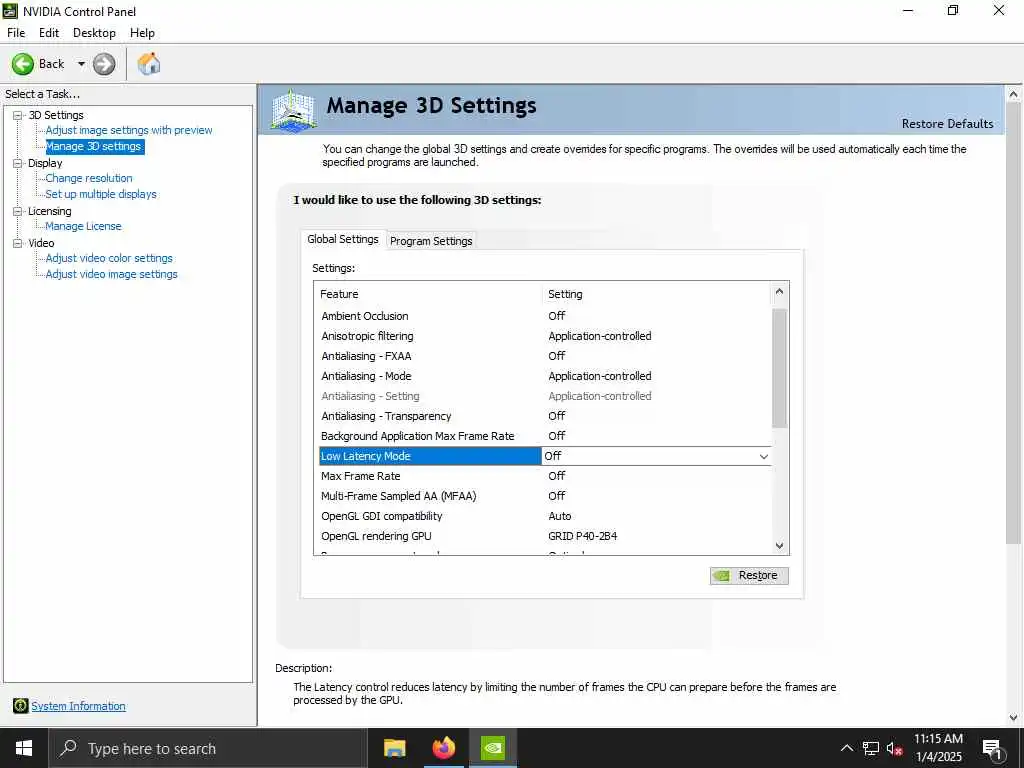Click the taskbar clock and date
The image size is (1024, 768).
(938, 748)
